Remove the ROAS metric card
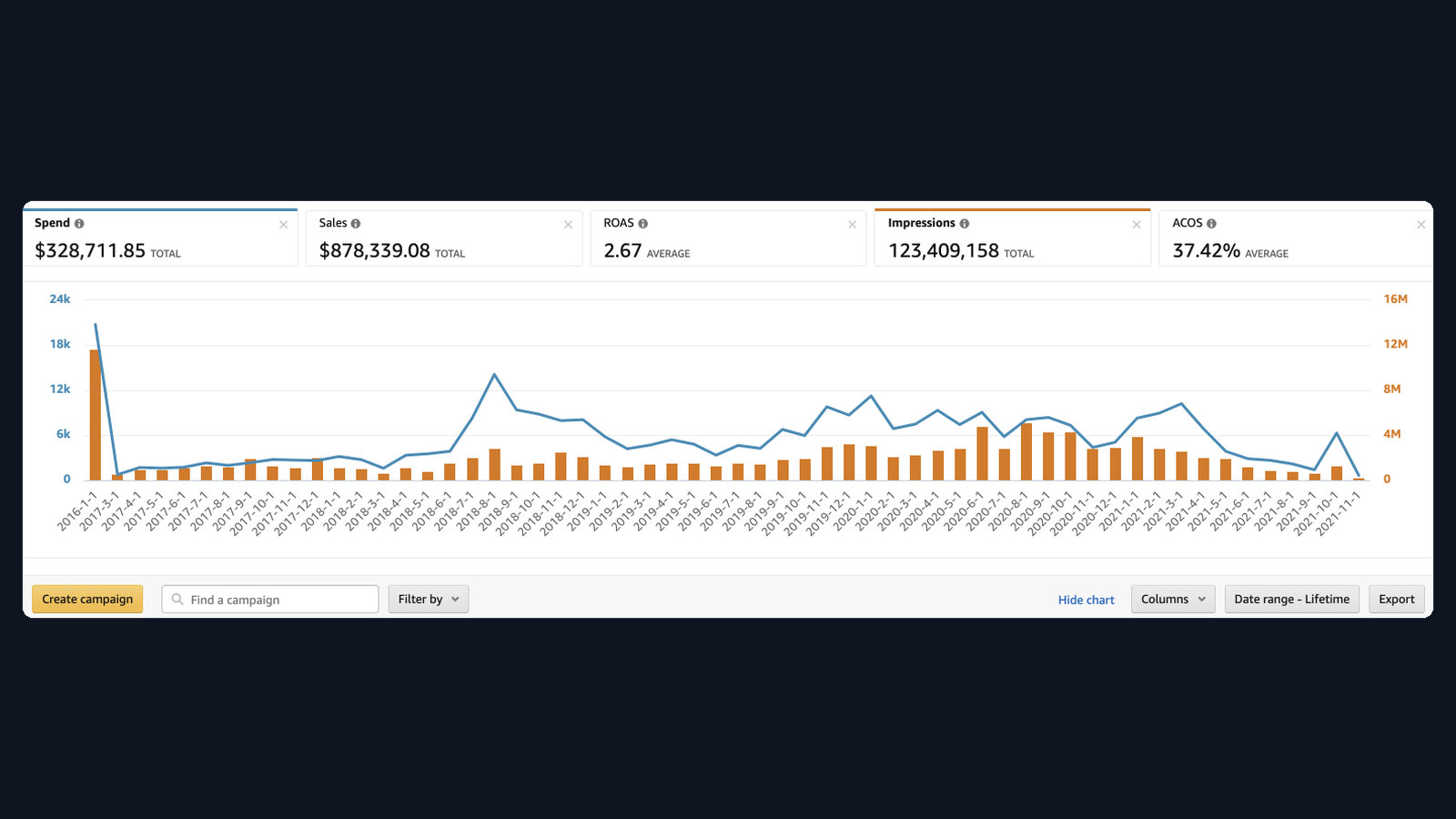This screenshot has width=1456, height=819. (x=853, y=225)
